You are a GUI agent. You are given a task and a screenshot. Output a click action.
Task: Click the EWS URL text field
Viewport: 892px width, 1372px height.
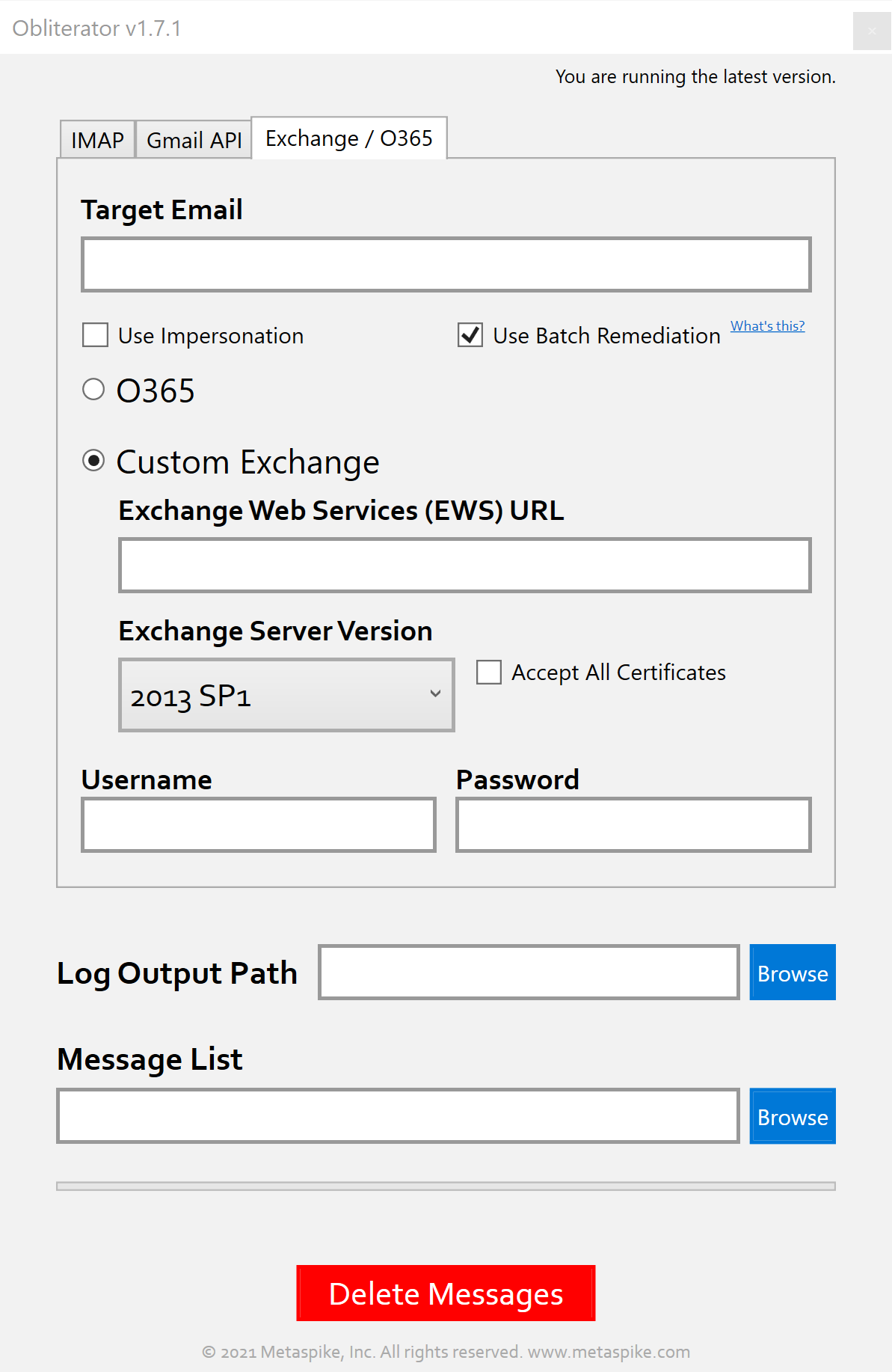point(464,566)
